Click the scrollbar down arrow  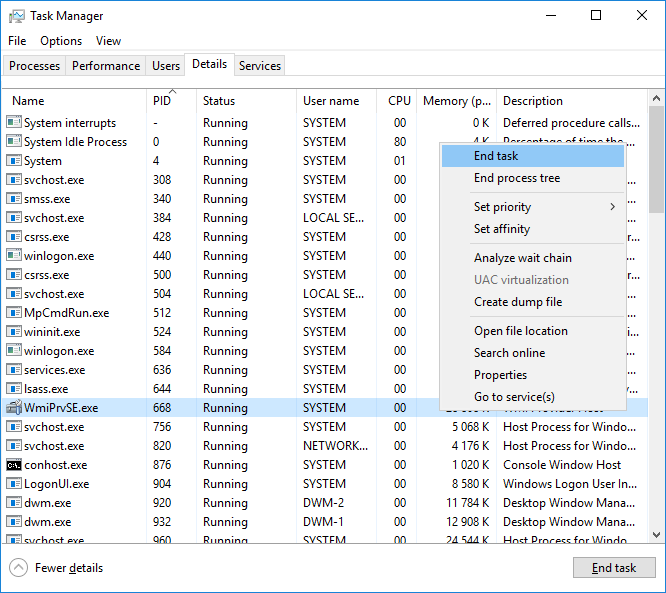[656, 534]
